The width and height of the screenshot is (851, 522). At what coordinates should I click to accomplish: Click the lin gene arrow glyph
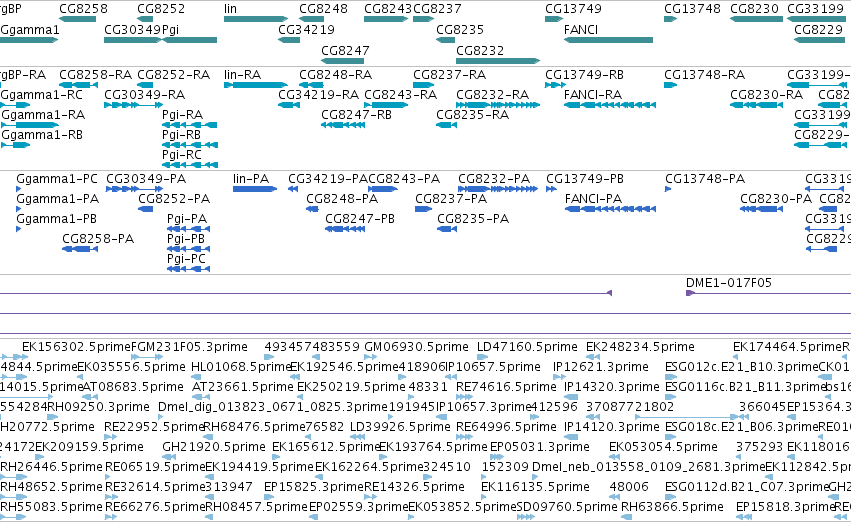256,20
